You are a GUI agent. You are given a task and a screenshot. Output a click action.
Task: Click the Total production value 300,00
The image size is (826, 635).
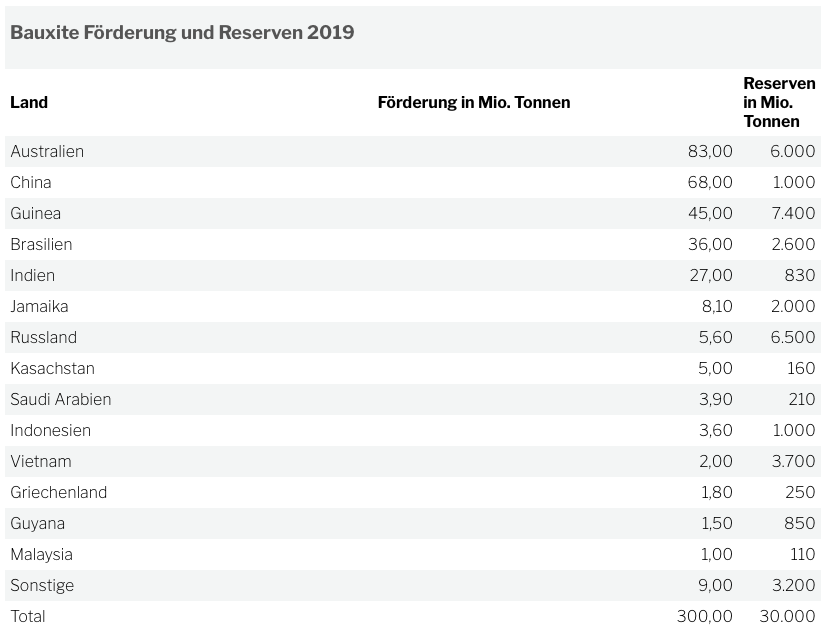705,617
